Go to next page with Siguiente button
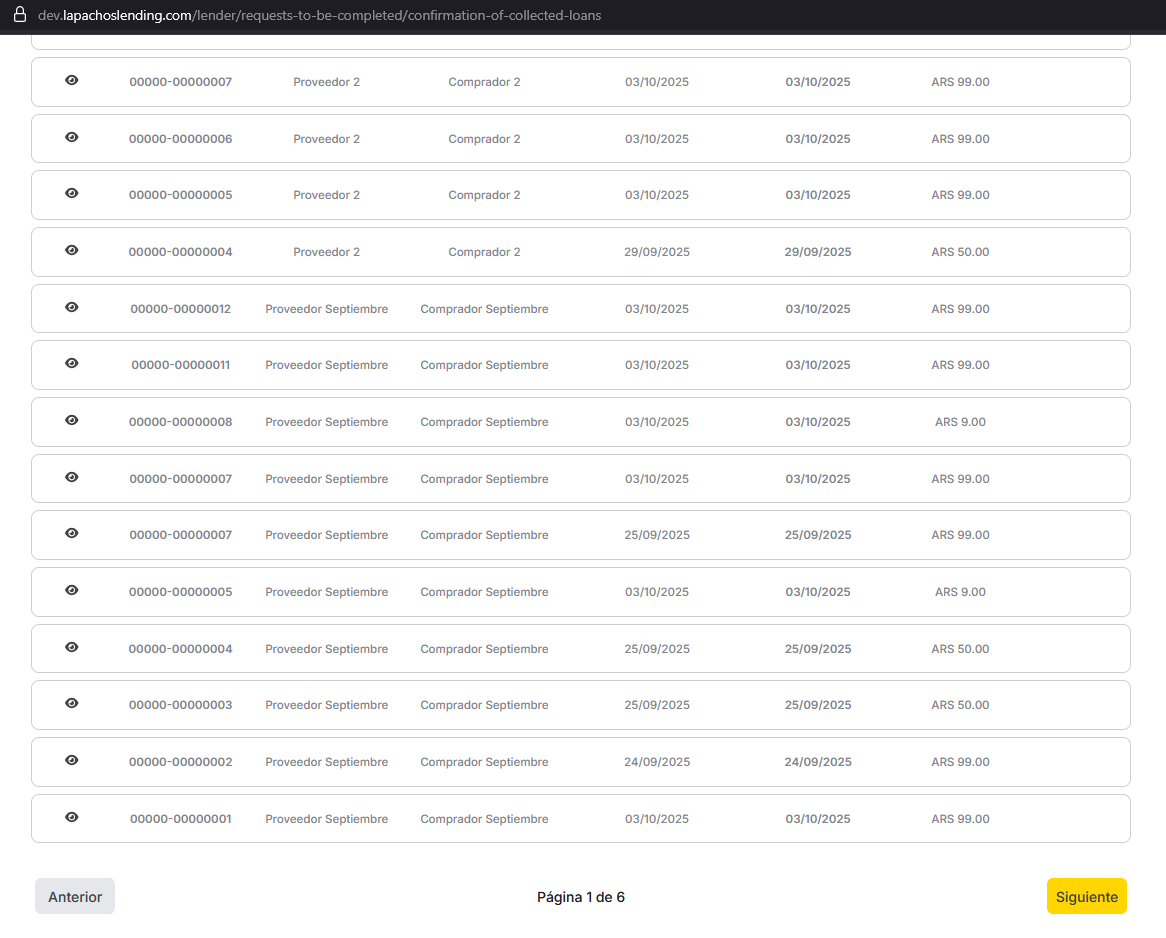 [x=1086, y=897]
